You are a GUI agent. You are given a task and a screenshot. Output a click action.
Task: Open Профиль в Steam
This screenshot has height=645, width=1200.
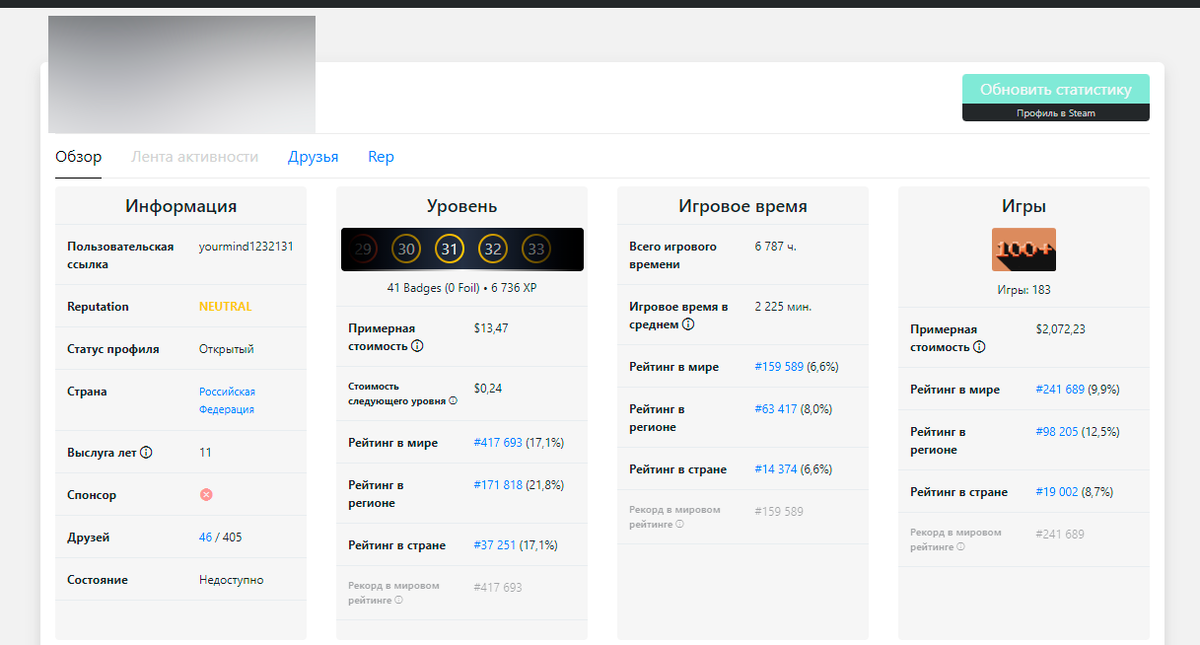click(1056, 112)
